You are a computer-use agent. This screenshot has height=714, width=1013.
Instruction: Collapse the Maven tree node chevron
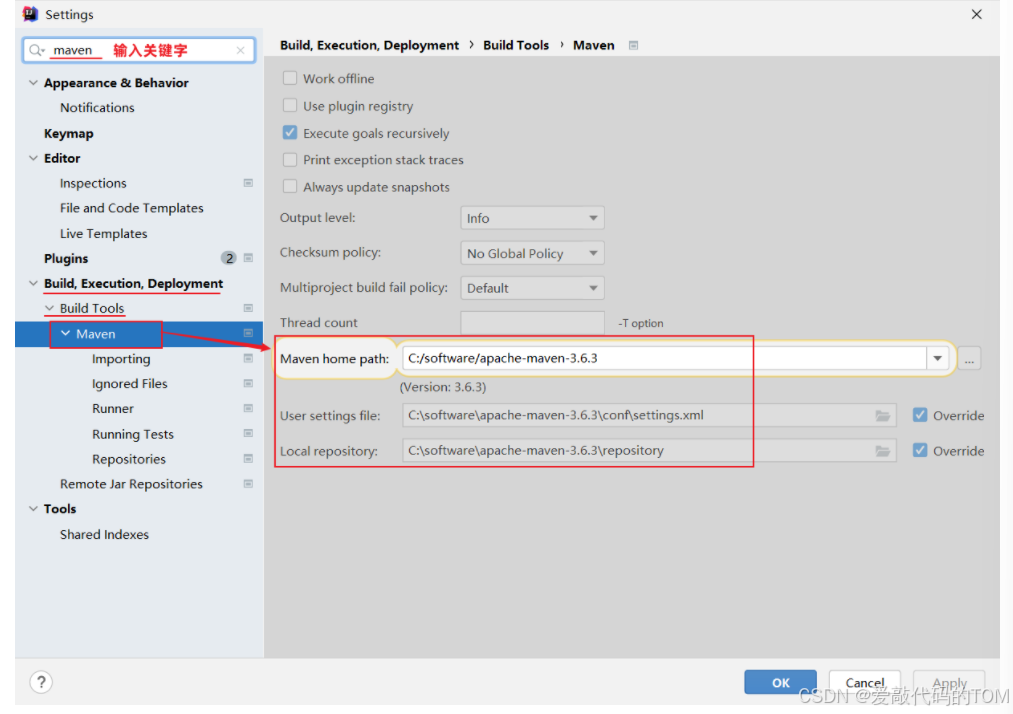65,333
